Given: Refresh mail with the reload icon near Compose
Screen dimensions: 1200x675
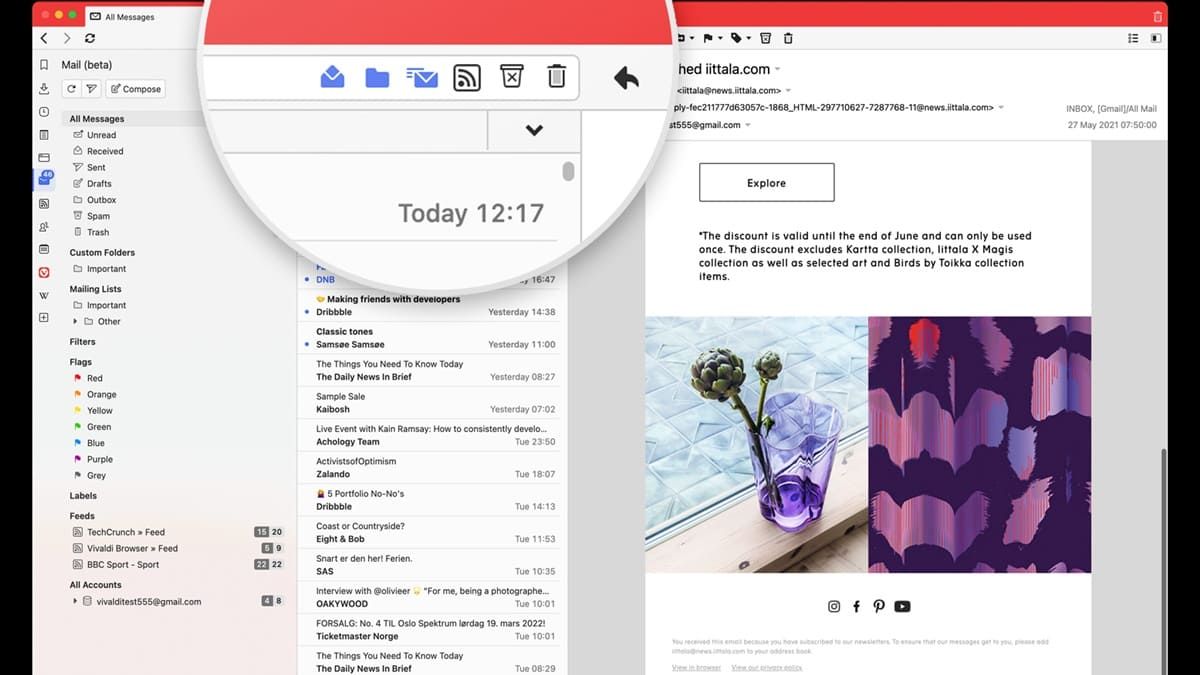Looking at the screenshot, I should pyautogui.click(x=70, y=88).
